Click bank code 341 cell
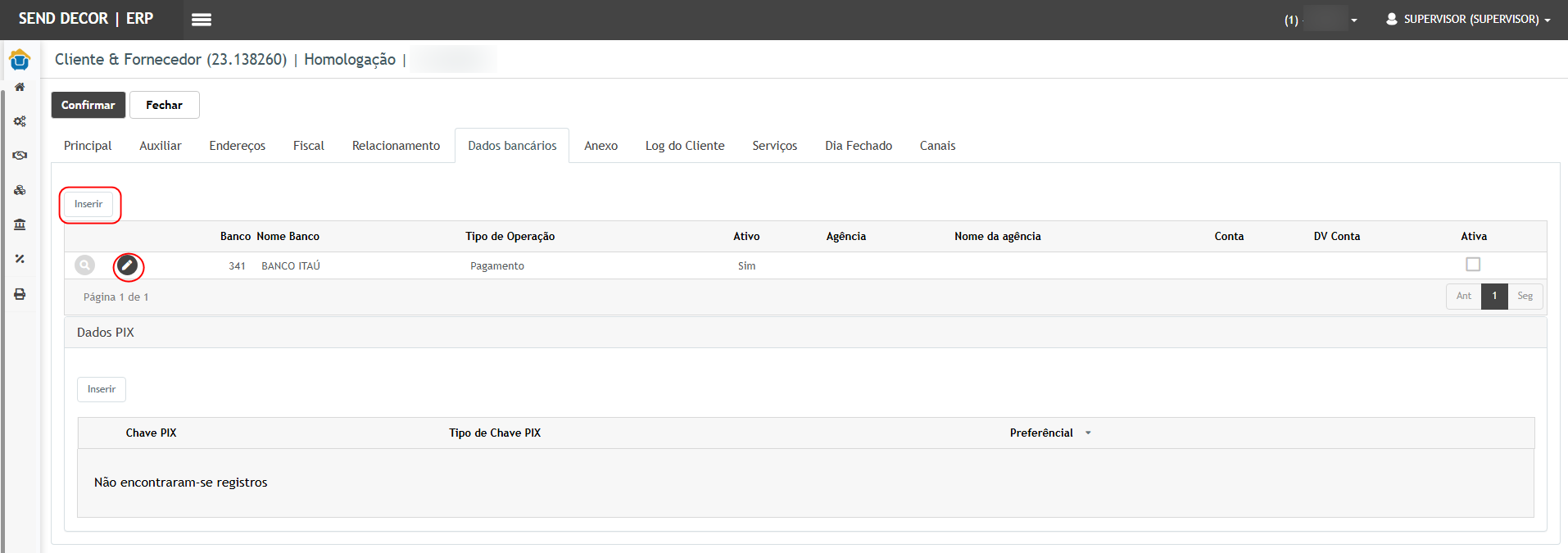 click(x=237, y=266)
